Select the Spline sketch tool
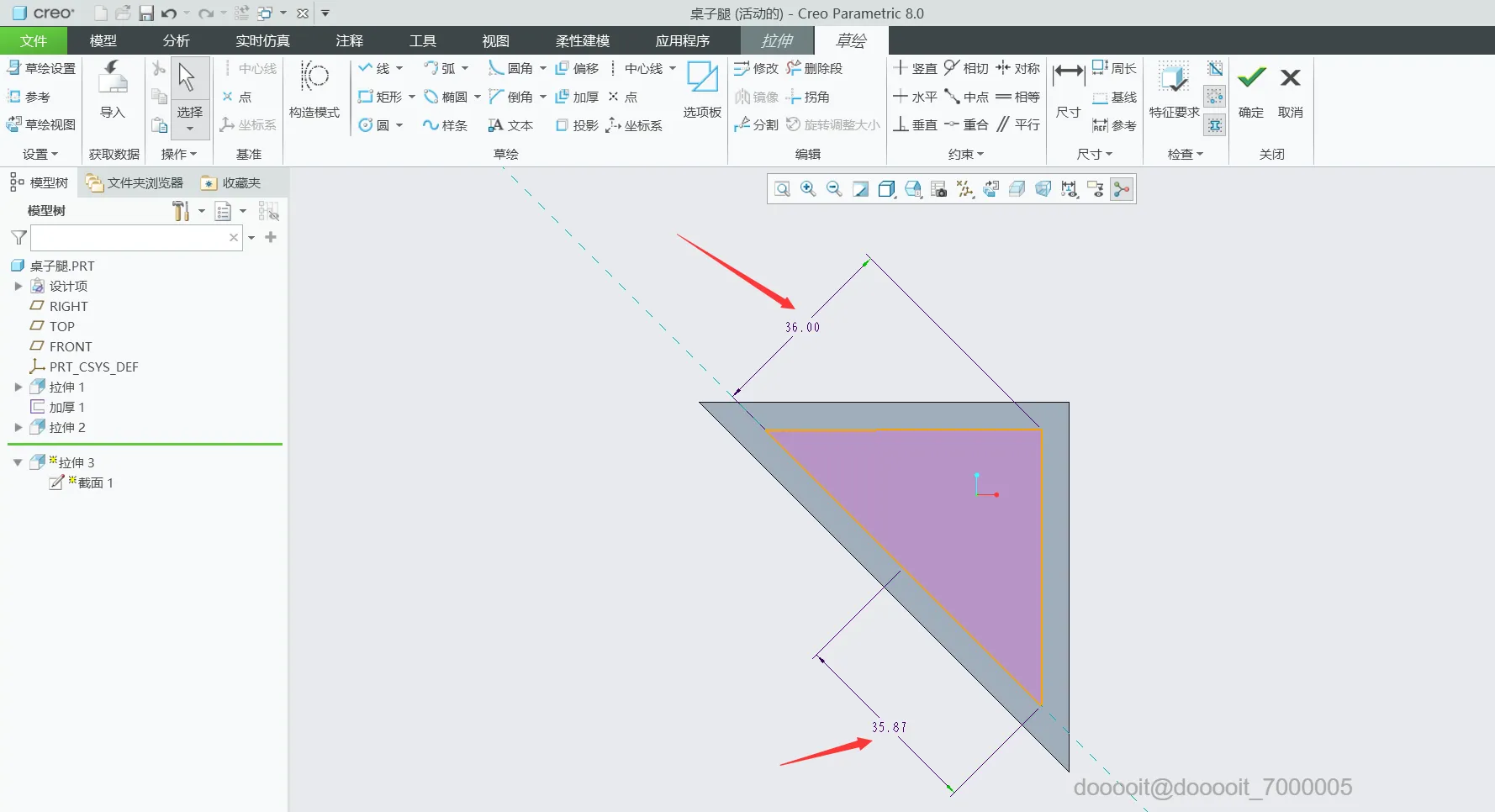 pos(445,125)
